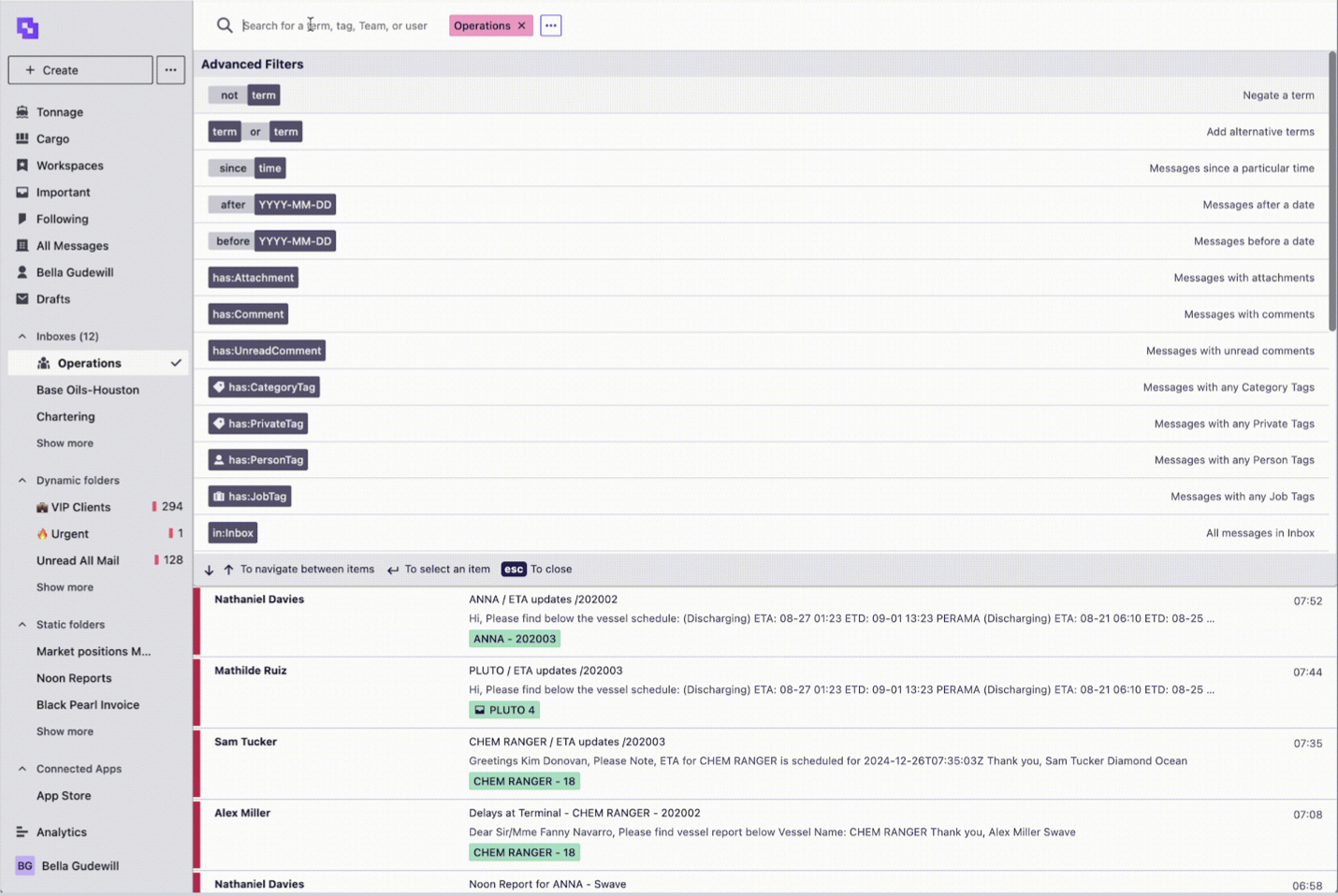Screen dimensions: 1338x896
Task: Click the search magnifier icon
Action: pos(225,25)
